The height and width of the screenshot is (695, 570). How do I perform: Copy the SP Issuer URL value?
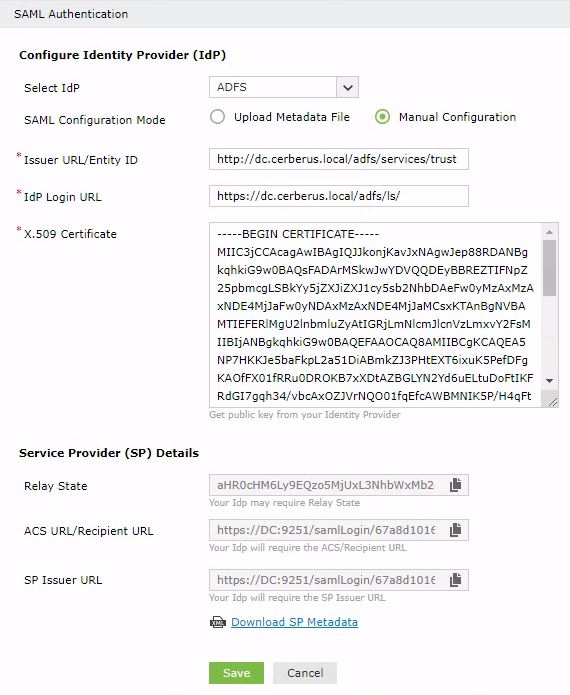pyautogui.click(x=456, y=580)
